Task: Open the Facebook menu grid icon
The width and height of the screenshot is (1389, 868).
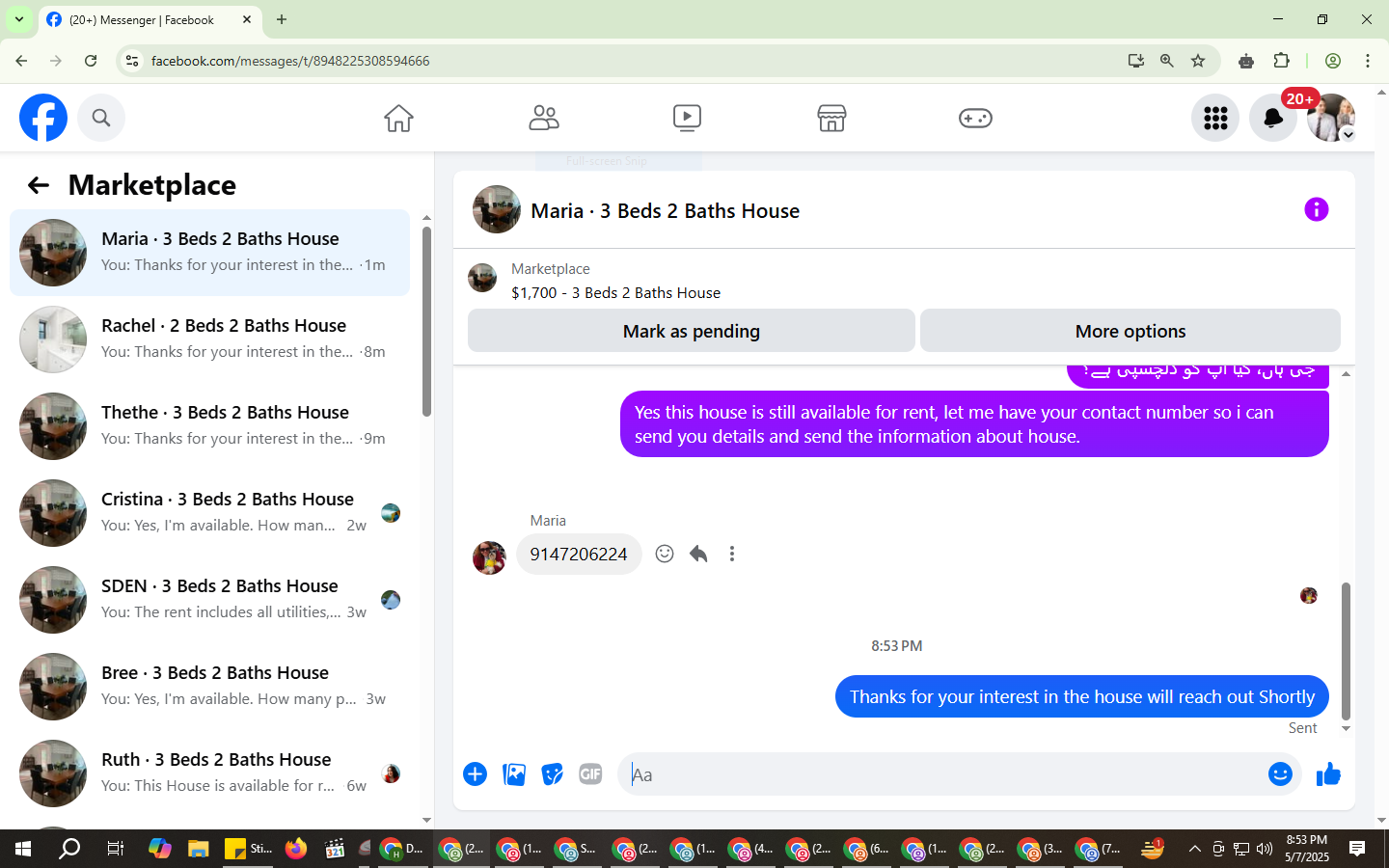Action: click(1215, 118)
